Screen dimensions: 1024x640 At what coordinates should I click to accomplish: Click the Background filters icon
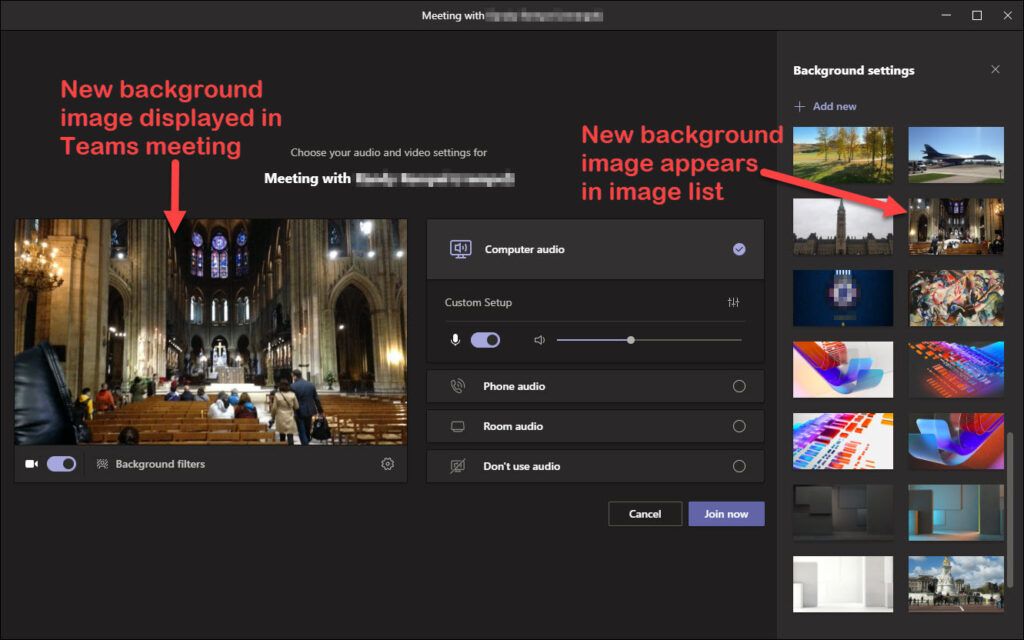click(x=102, y=464)
